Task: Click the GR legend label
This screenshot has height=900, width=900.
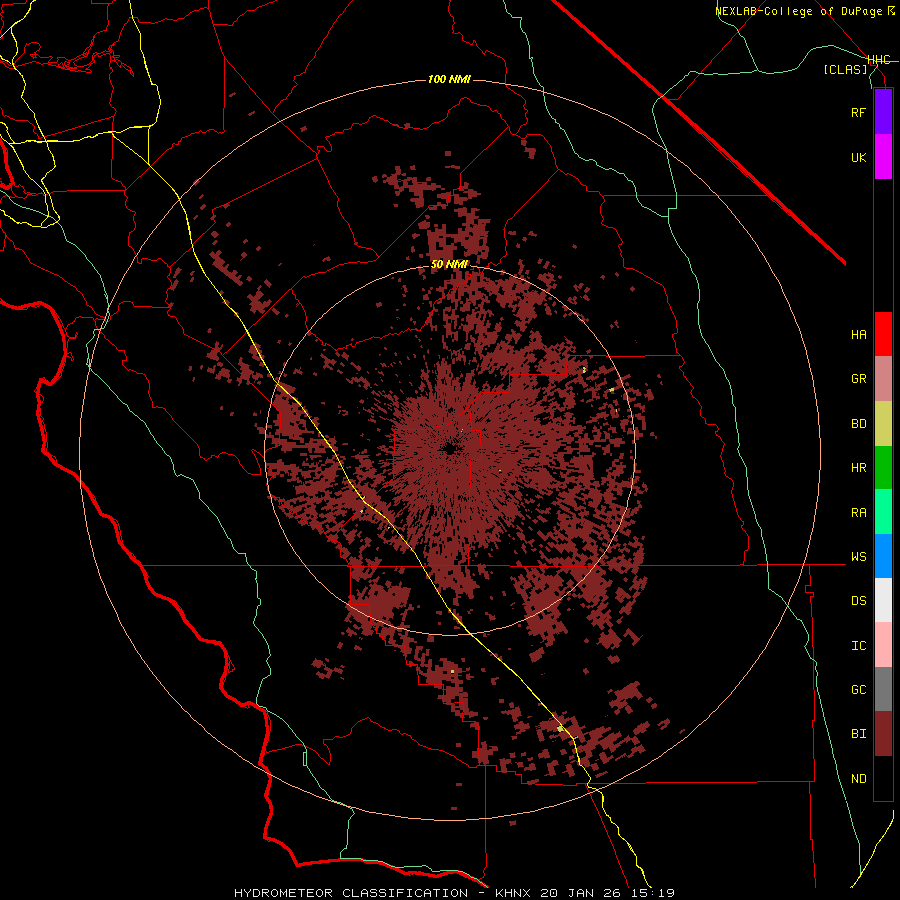Action: [x=858, y=379]
